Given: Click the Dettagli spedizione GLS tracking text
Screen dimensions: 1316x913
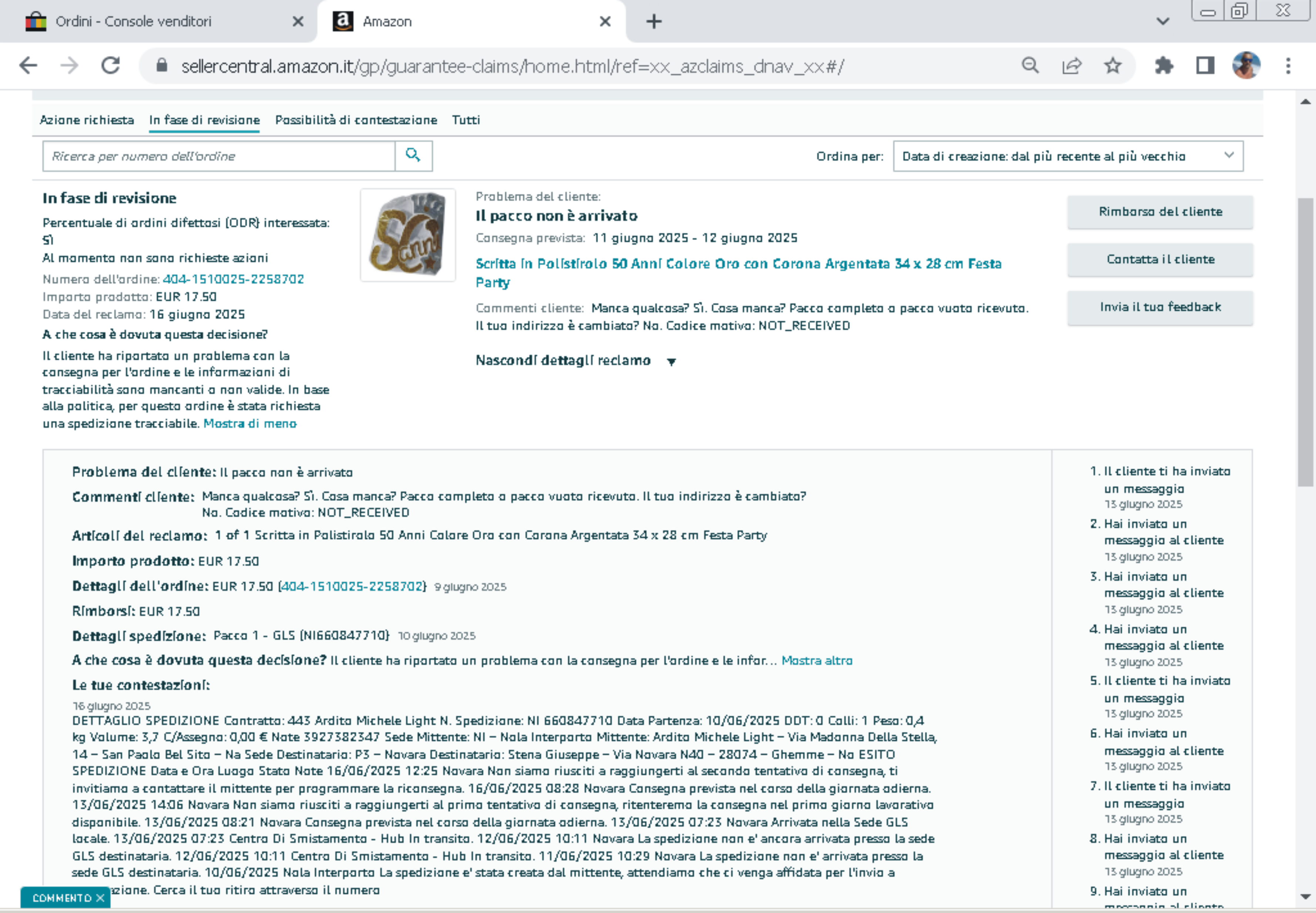Looking at the screenshot, I should 301,636.
